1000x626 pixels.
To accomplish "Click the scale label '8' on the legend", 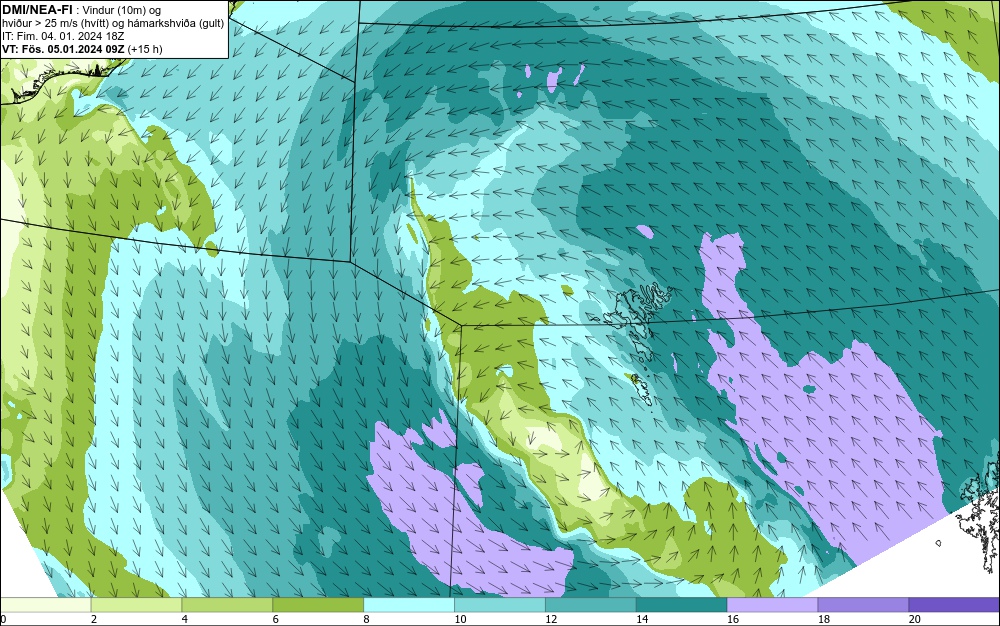I will pyautogui.click(x=367, y=619).
